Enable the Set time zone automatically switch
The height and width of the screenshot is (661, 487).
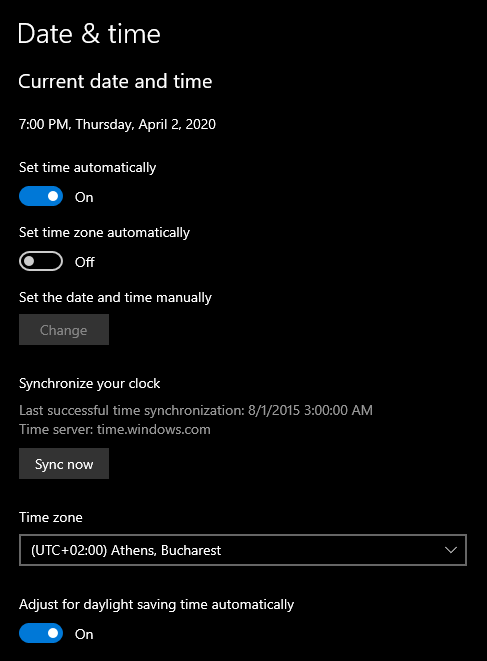point(41,261)
